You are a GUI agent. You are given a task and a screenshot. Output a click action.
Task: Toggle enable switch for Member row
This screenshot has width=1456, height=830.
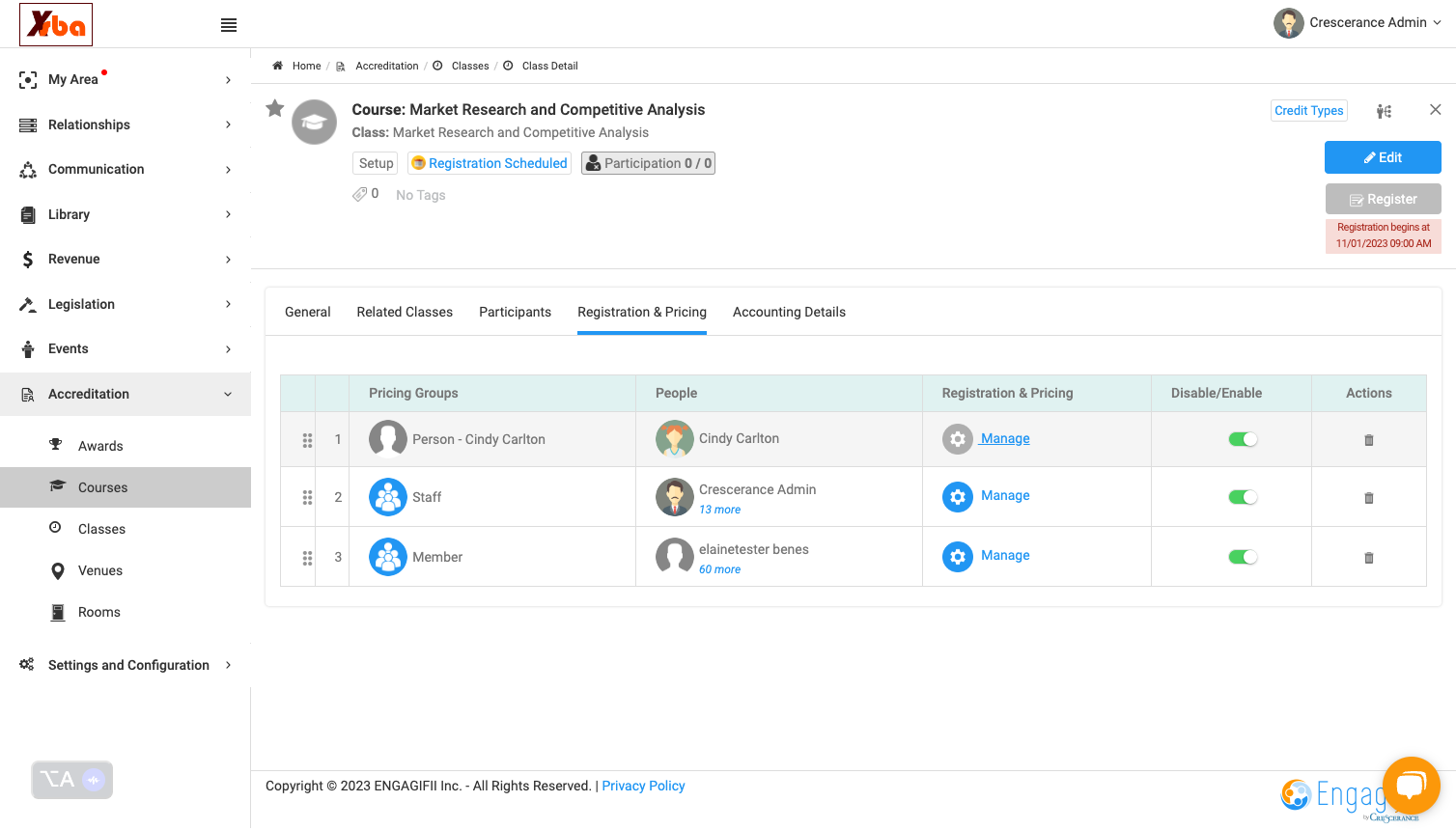pyautogui.click(x=1243, y=557)
